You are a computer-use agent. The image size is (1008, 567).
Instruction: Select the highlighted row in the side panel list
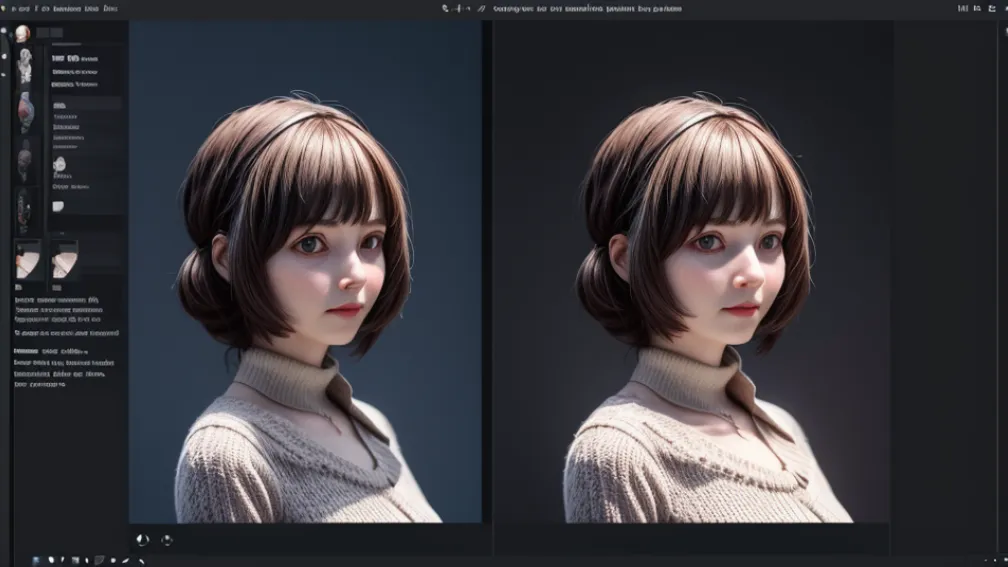[86, 105]
